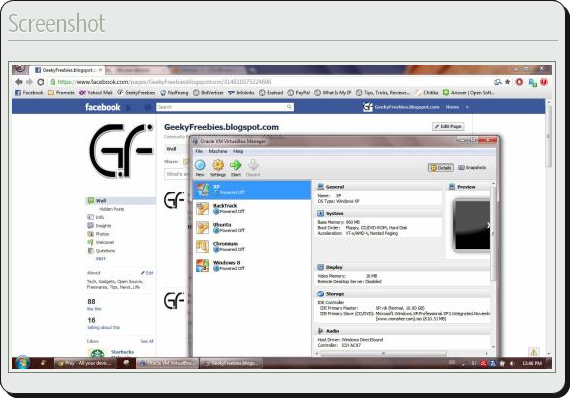Click the Display section icon in details pane
The image size is (570, 398).
(x=320, y=267)
